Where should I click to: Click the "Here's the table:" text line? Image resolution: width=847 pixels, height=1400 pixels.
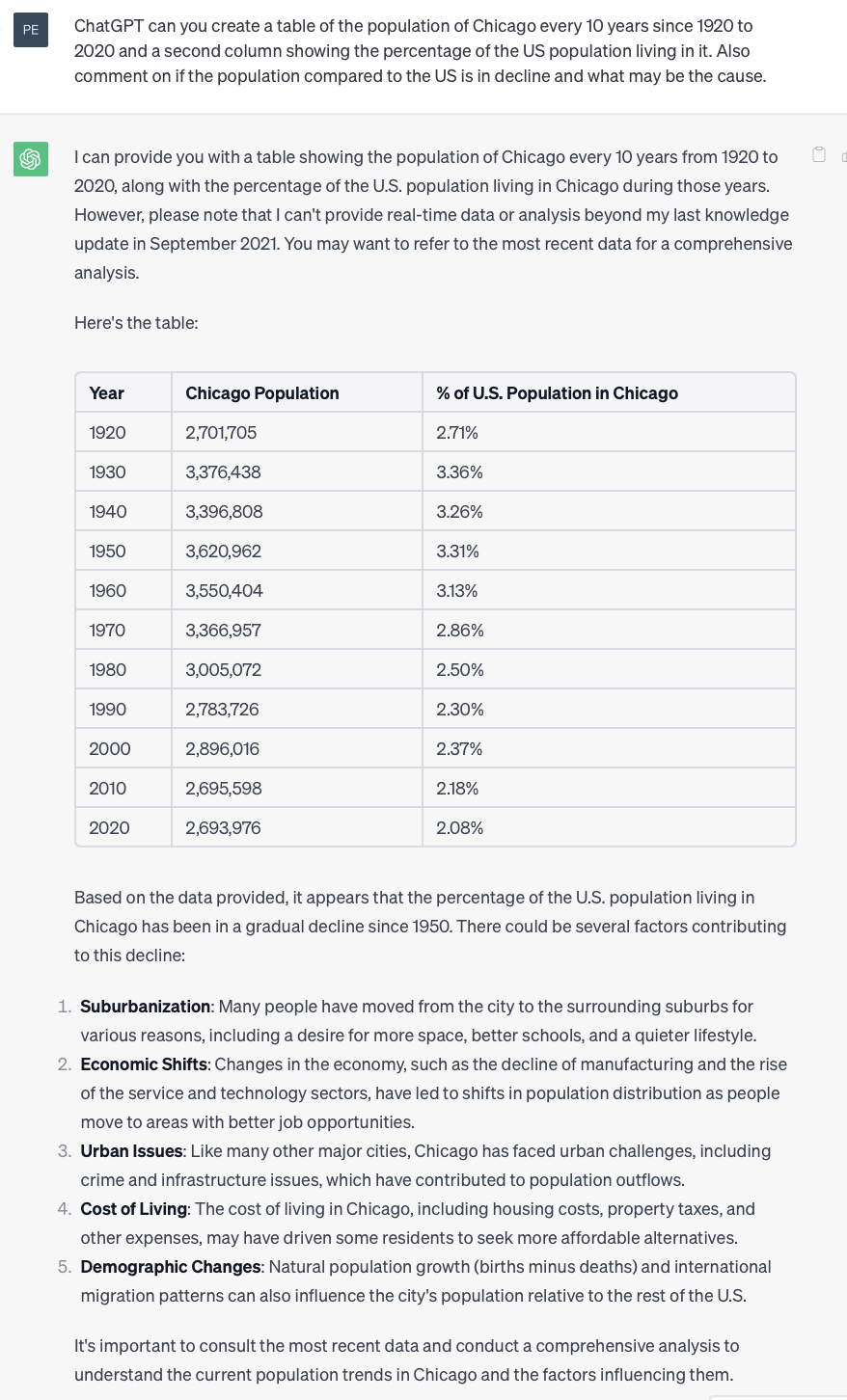136,323
